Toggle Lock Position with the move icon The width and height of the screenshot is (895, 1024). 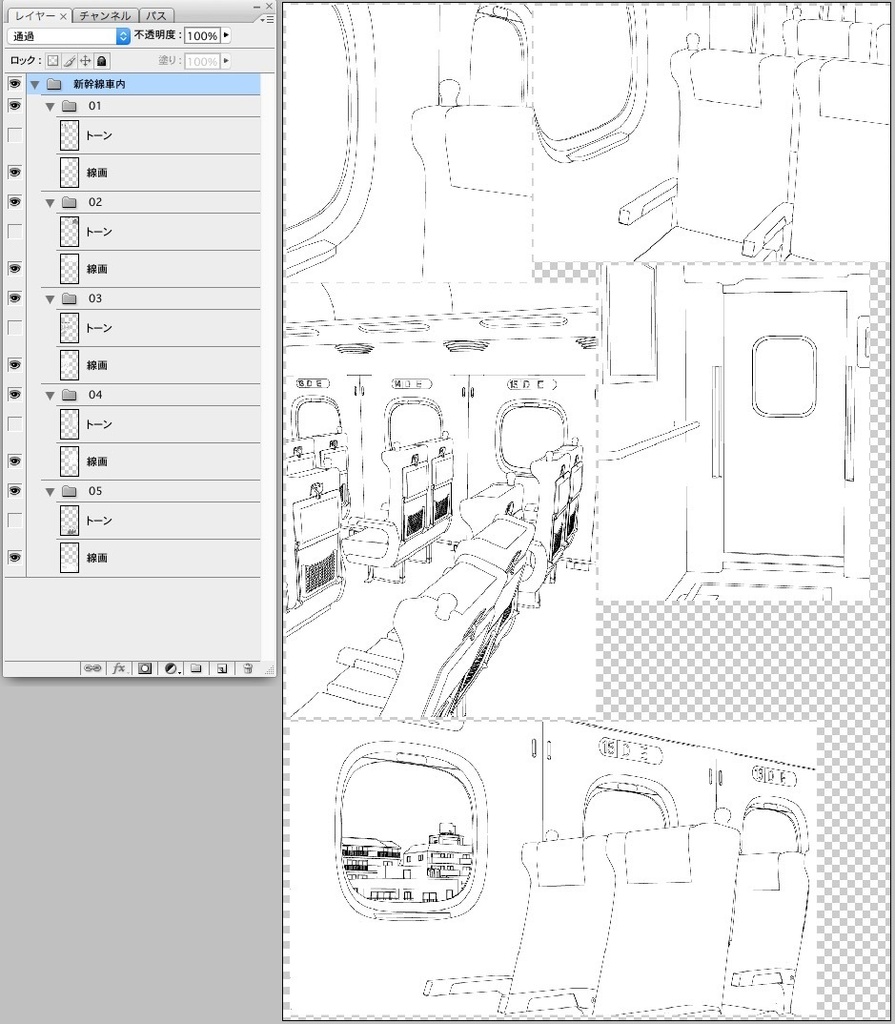83,60
